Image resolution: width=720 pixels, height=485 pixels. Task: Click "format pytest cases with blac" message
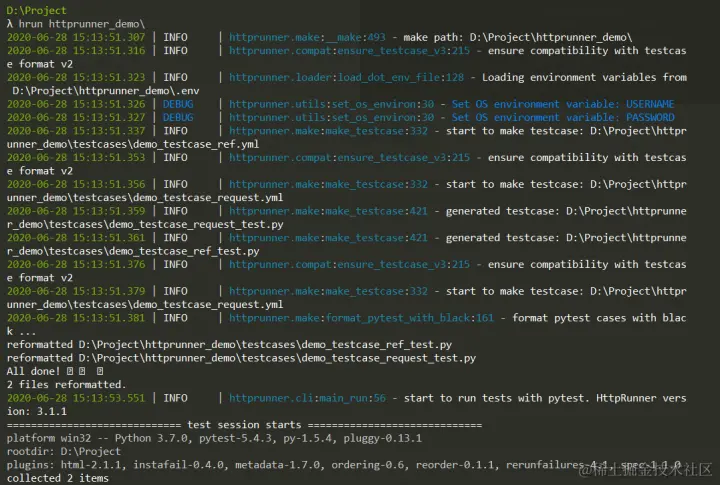pos(599,317)
